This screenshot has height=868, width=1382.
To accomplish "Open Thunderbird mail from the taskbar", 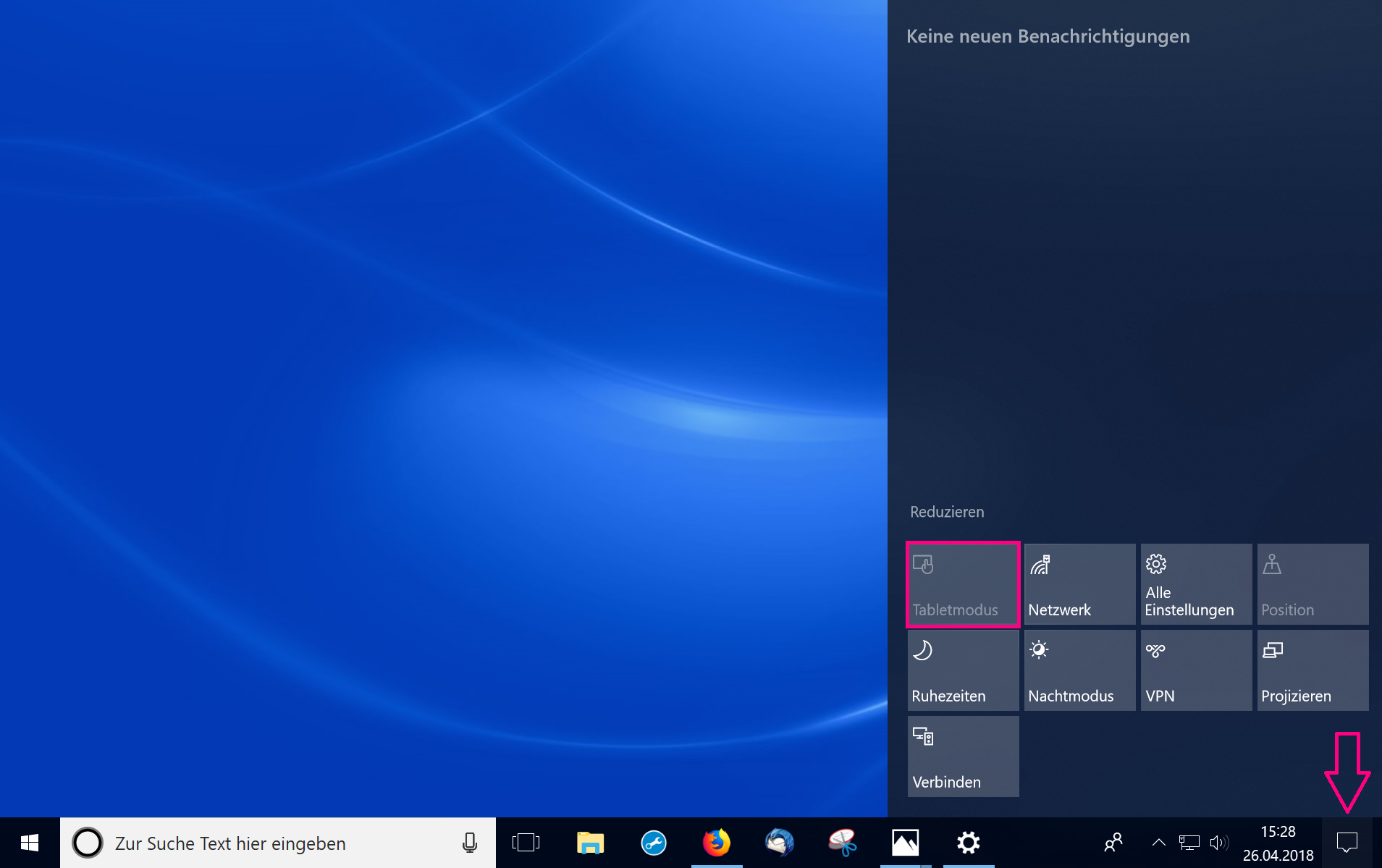I will point(780,843).
